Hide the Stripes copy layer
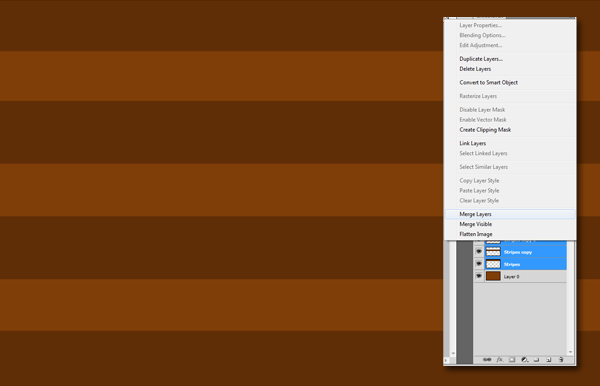This screenshot has height=386, width=600. 479,252
